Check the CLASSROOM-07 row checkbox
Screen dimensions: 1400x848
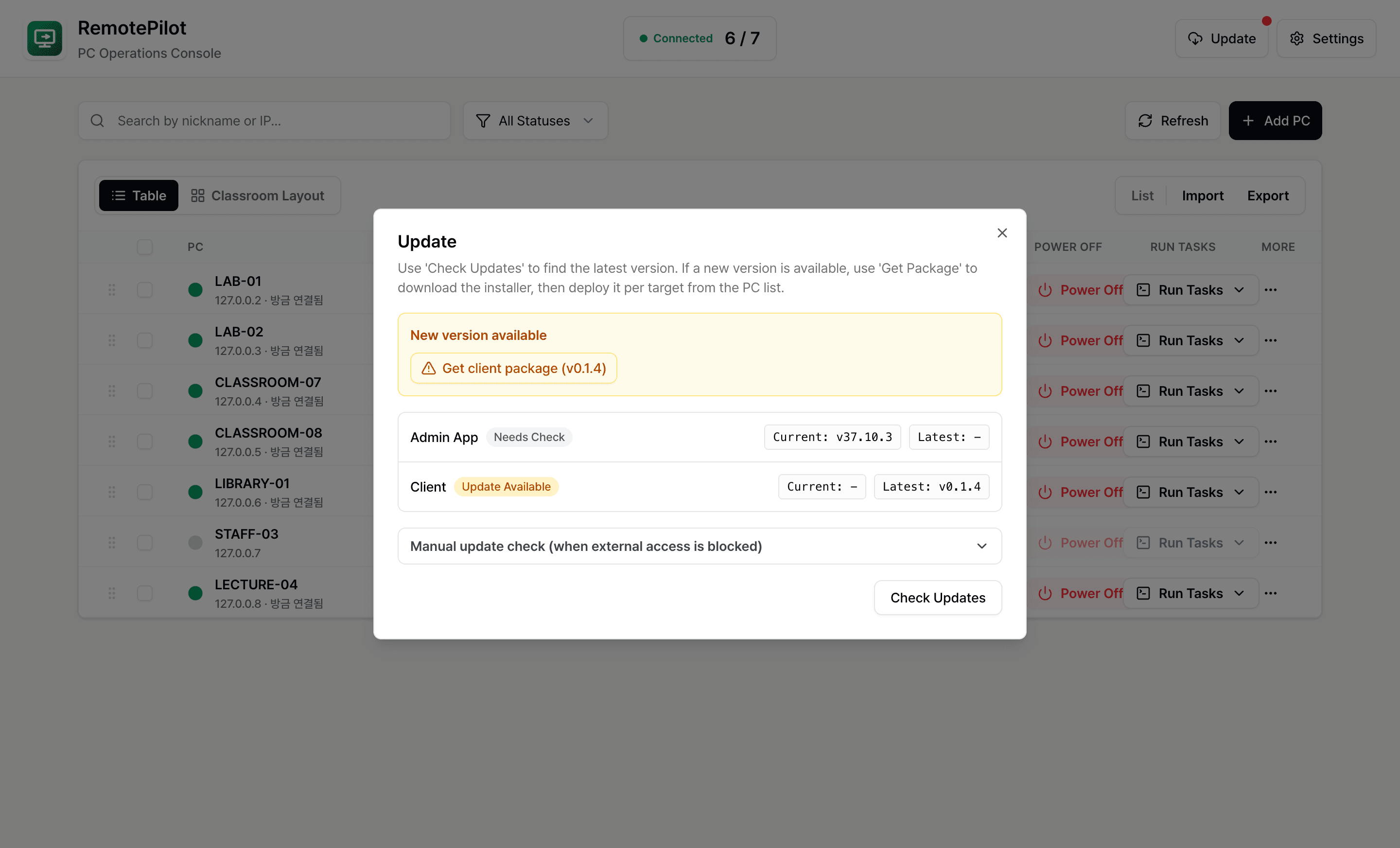[x=145, y=391]
